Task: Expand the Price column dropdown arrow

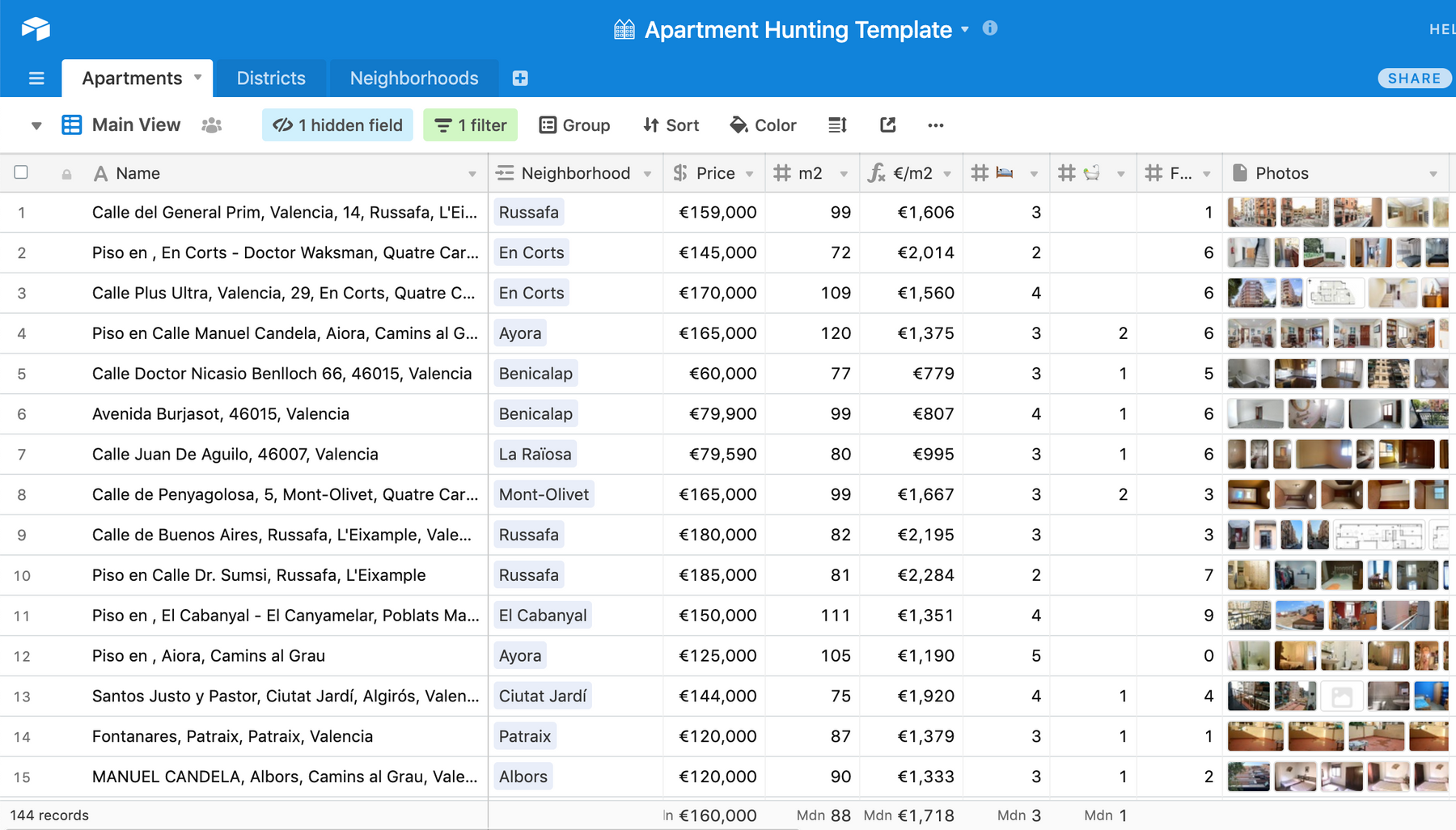Action: 750,174
